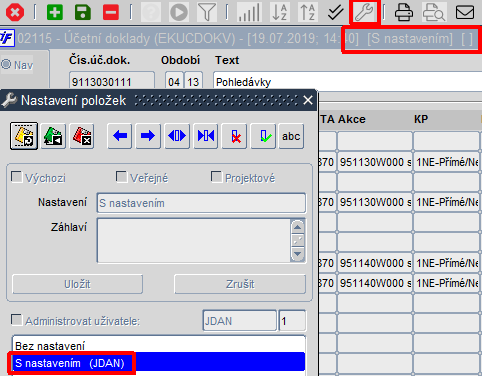The image size is (482, 376).
Task: Close the Nastavení položek dialog
Action: (308, 100)
